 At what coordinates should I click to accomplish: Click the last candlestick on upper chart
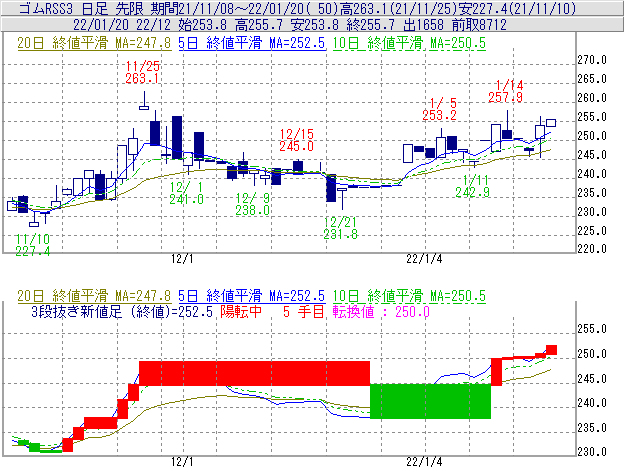coord(551,123)
